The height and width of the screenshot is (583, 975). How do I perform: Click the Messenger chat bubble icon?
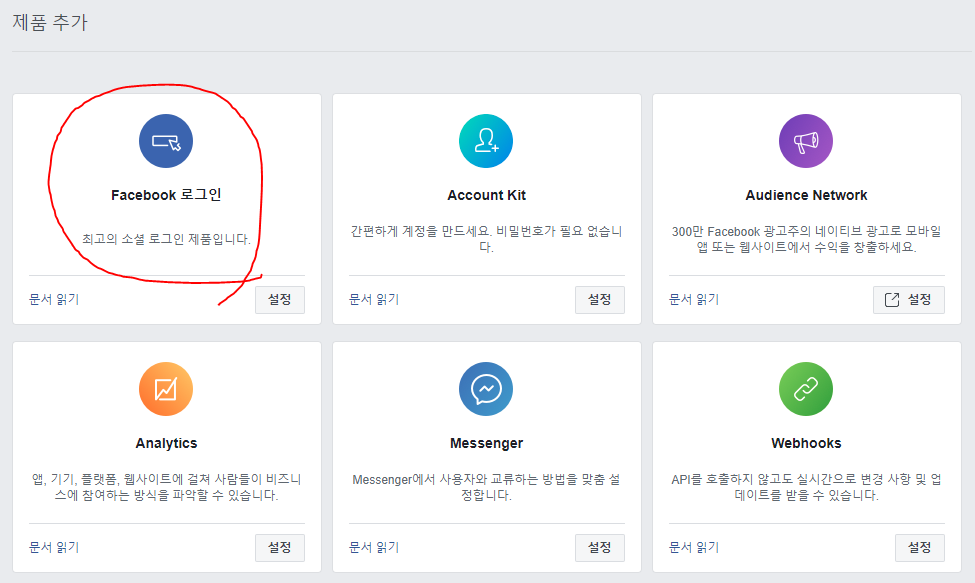click(x=486, y=389)
